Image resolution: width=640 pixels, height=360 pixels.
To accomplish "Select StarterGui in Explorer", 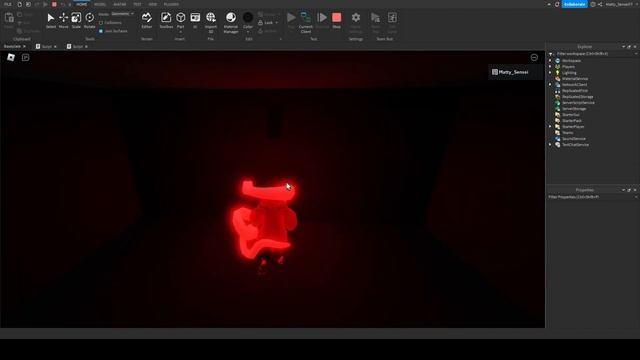I will [571, 115].
